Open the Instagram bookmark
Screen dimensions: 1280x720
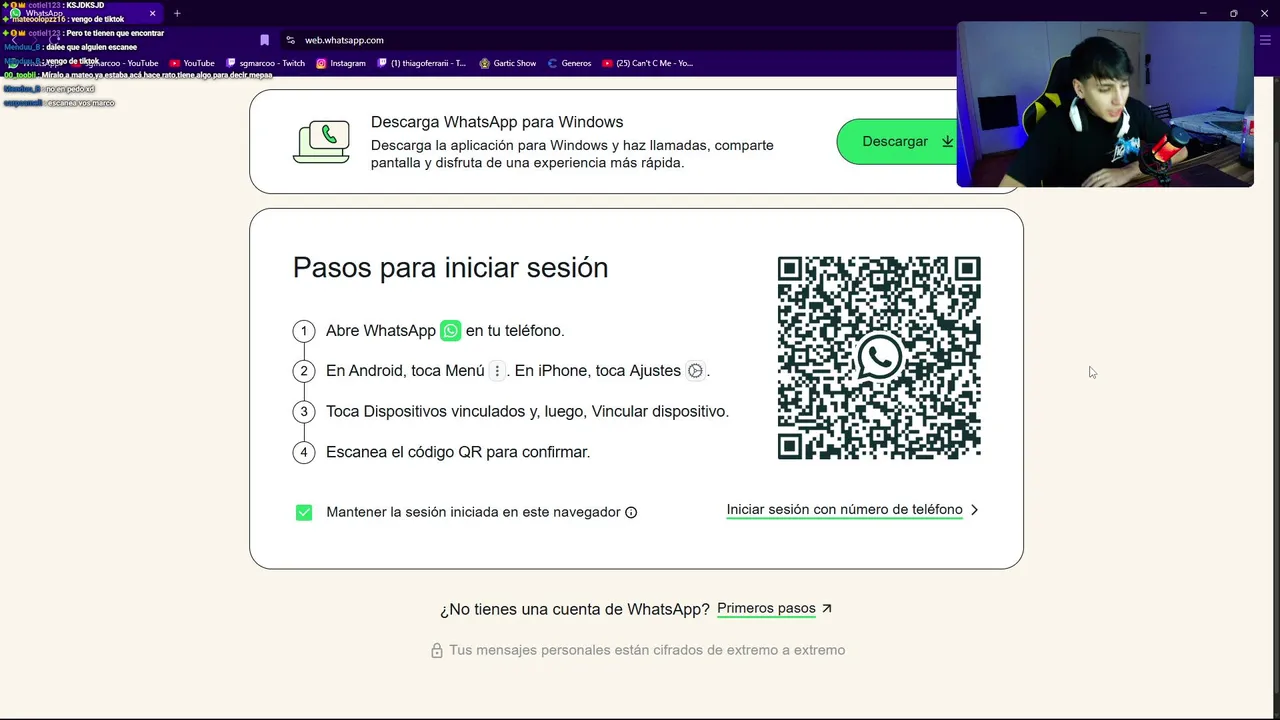(x=341, y=63)
